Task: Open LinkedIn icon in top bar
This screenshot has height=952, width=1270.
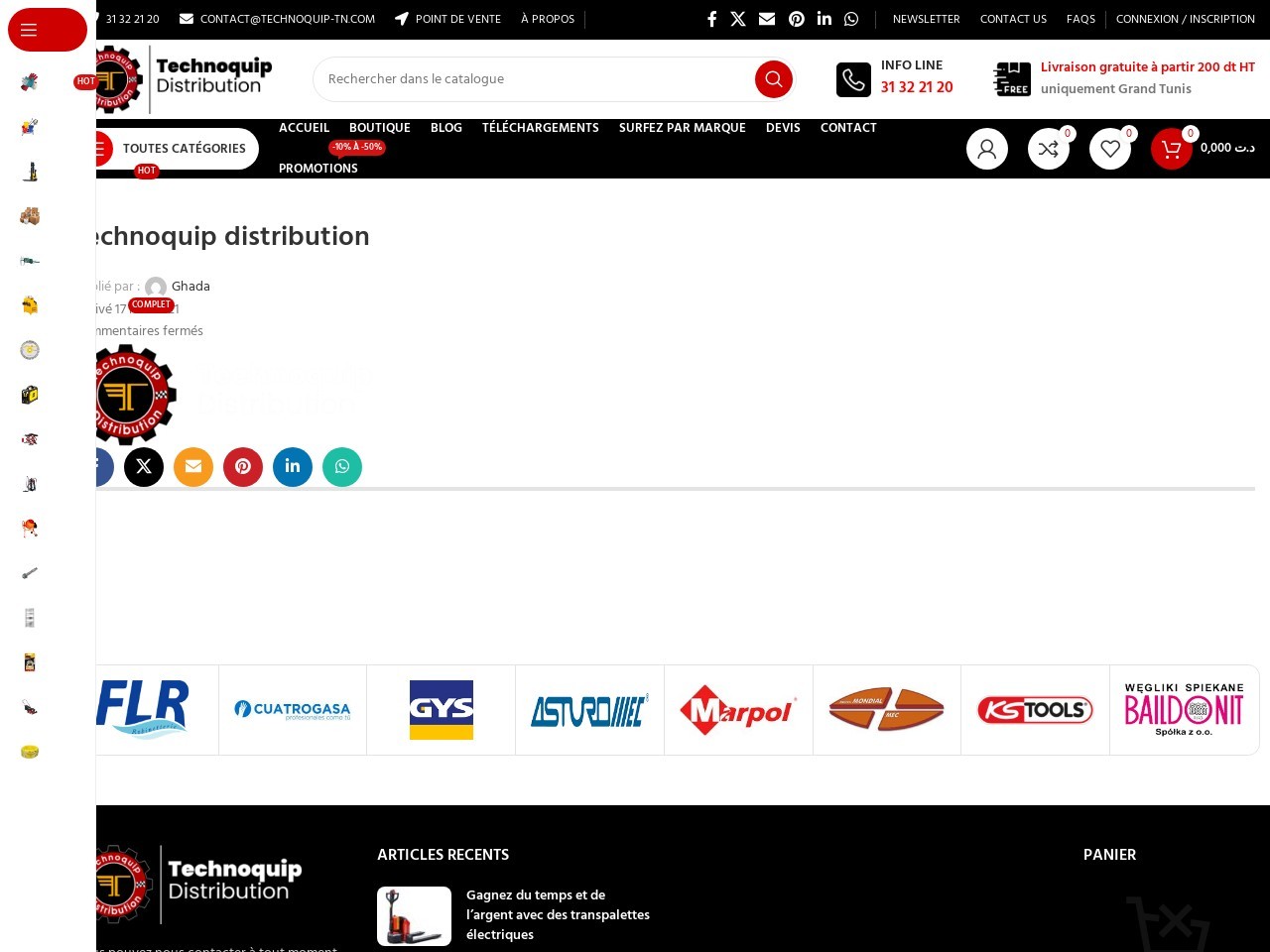Action: tap(825, 19)
